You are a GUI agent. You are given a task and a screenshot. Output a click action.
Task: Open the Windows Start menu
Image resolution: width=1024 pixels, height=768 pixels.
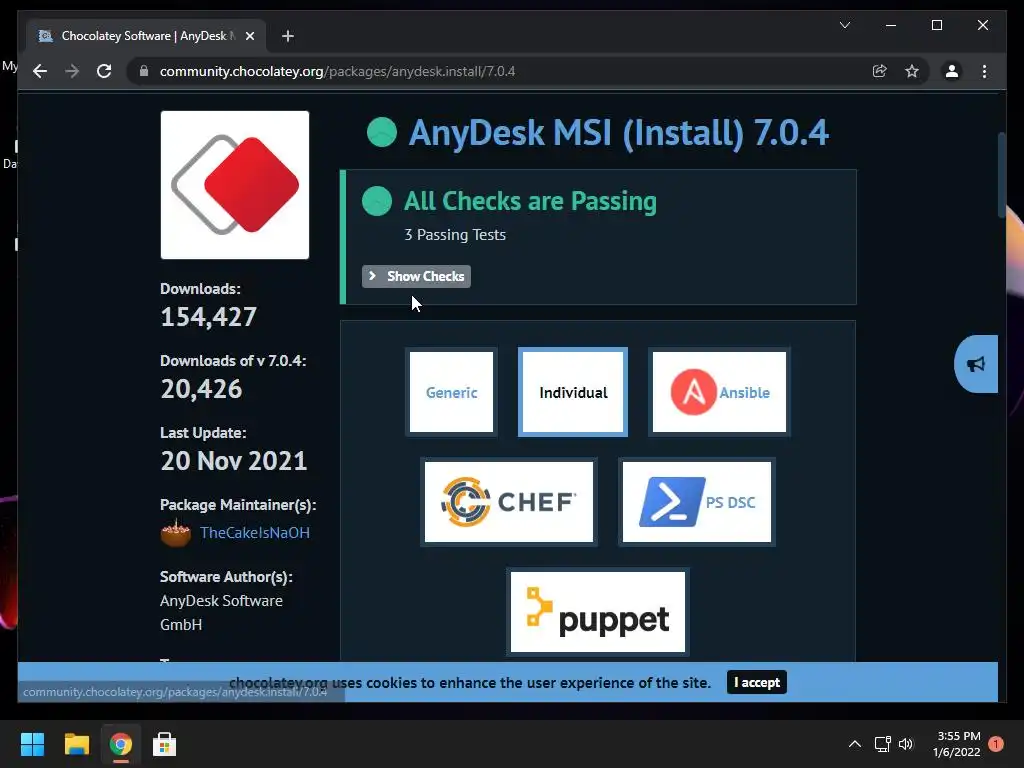32,744
